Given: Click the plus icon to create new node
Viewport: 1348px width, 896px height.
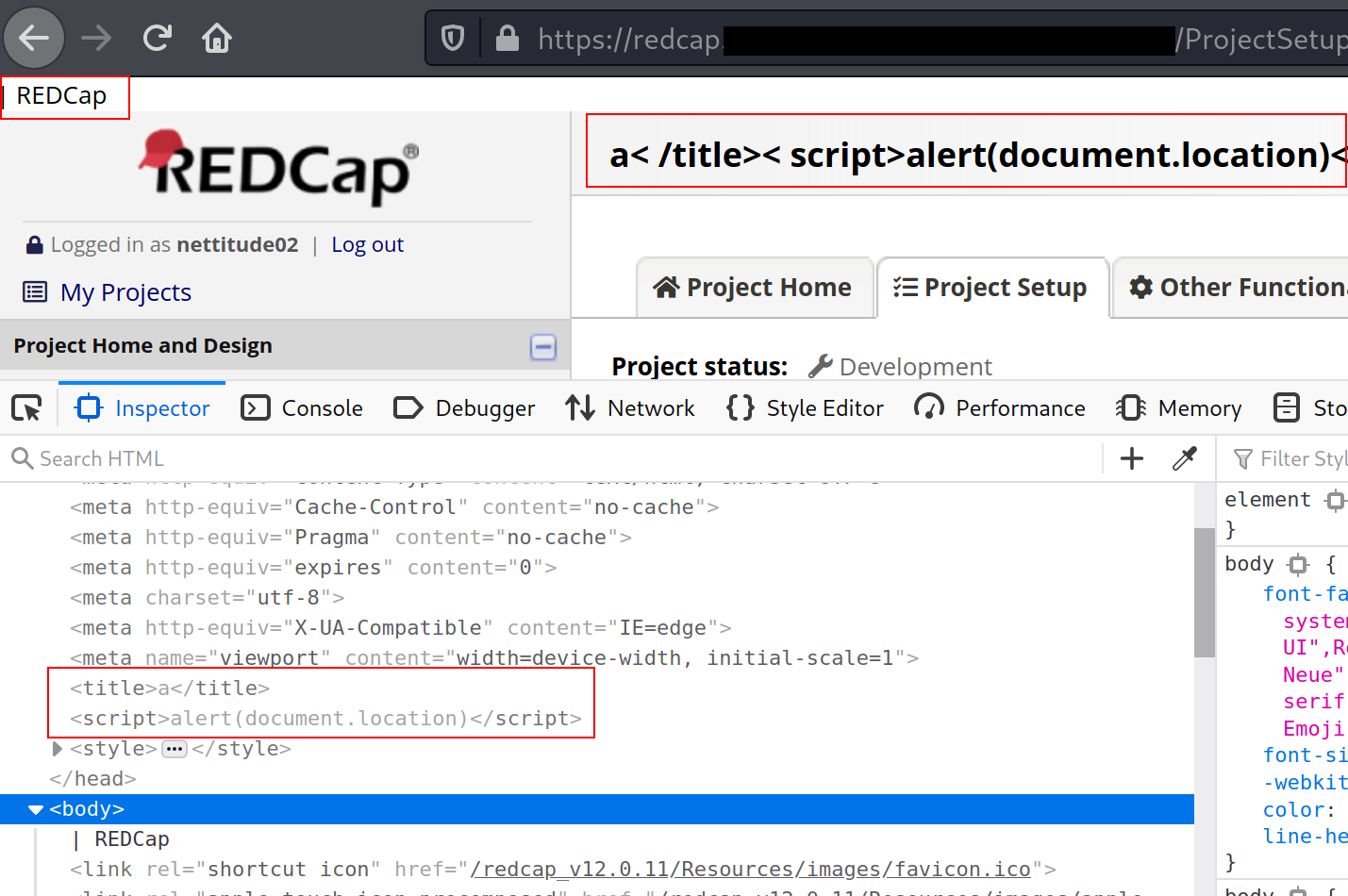Looking at the screenshot, I should 1131,459.
